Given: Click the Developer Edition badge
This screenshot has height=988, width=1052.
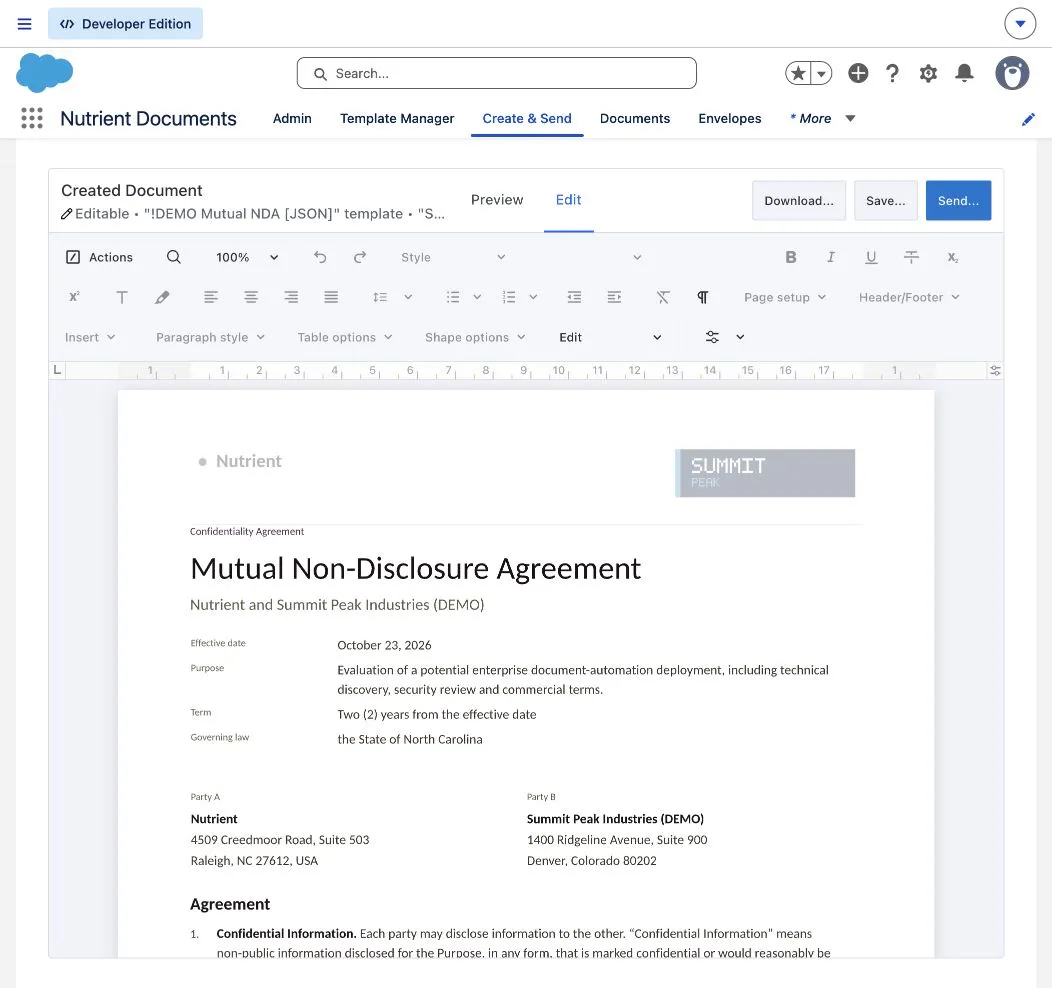Looking at the screenshot, I should pos(125,24).
